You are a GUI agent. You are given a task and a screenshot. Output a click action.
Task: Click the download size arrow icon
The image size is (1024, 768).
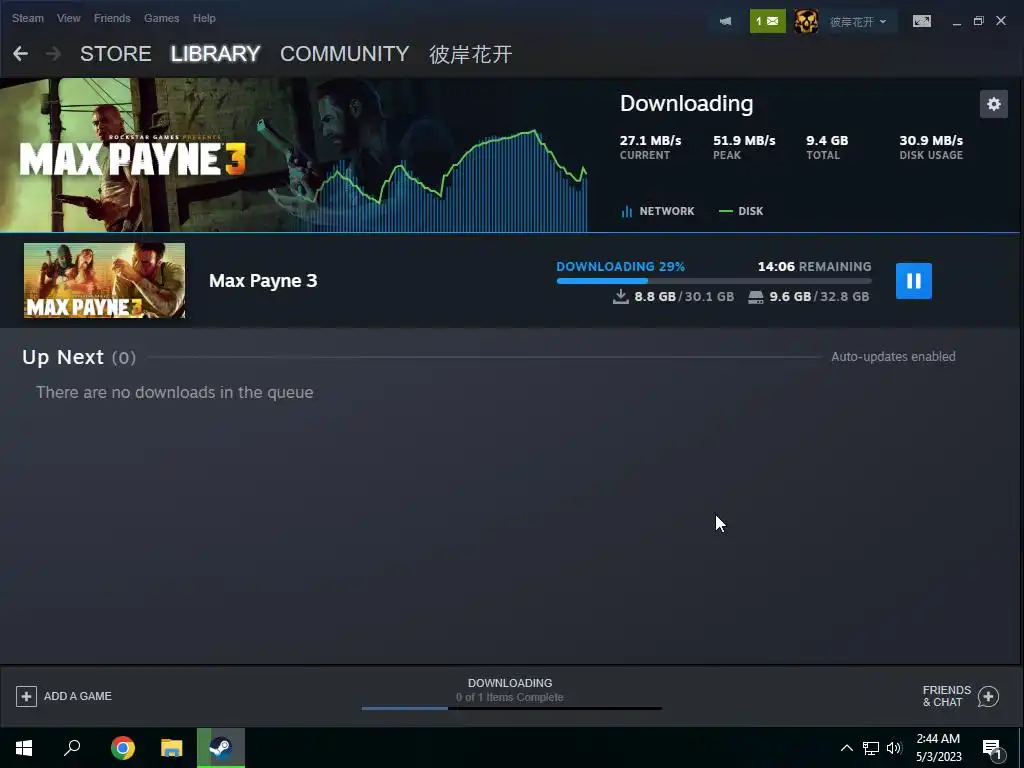click(x=620, y=296)
